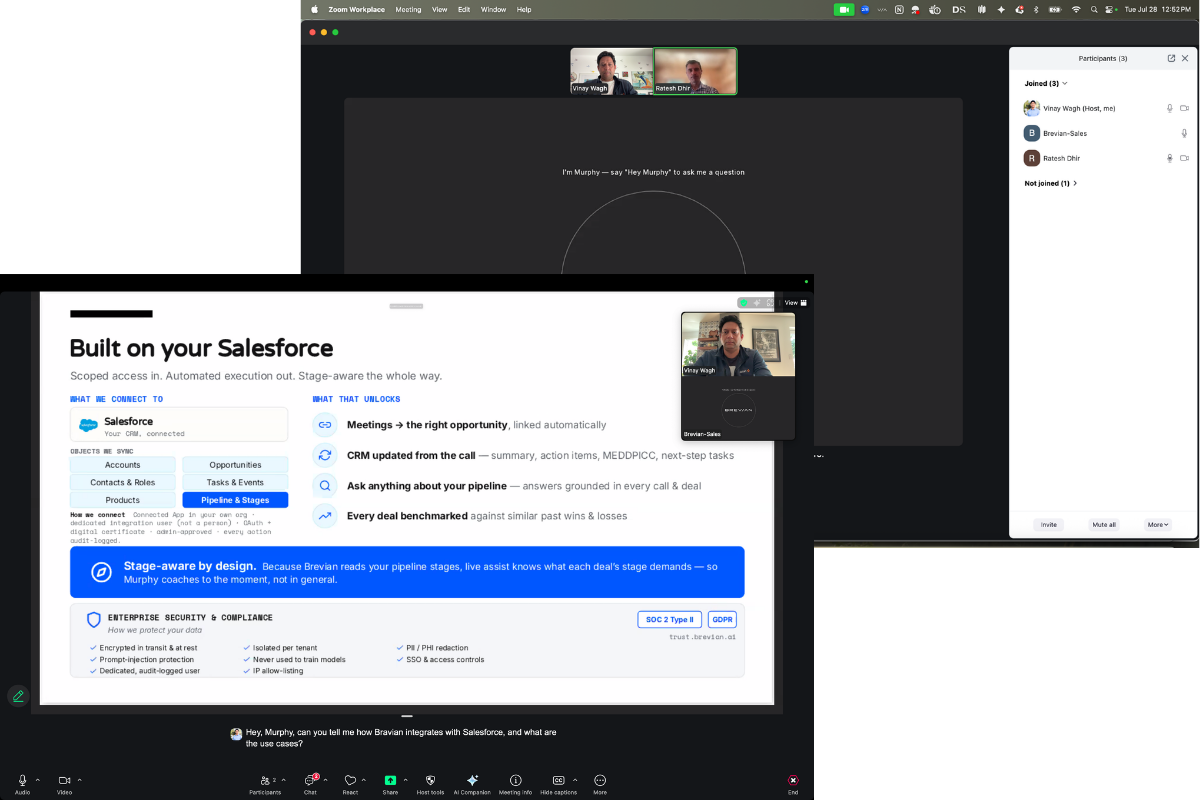Screen dimensions: 1200x800
Task: Expand the Not joined (1) section
Action: pyautogui.click(x=1051, y=183)
